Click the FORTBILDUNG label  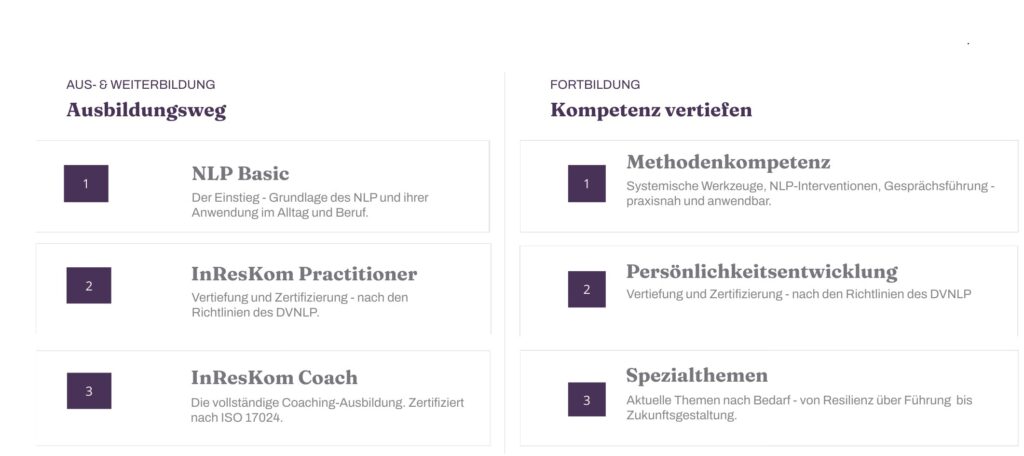[595, 84]
